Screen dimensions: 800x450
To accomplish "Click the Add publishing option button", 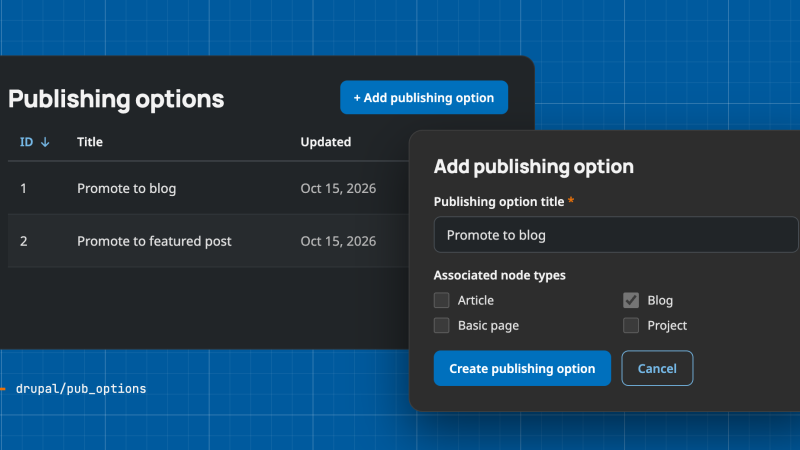I will tap(424, 97).
